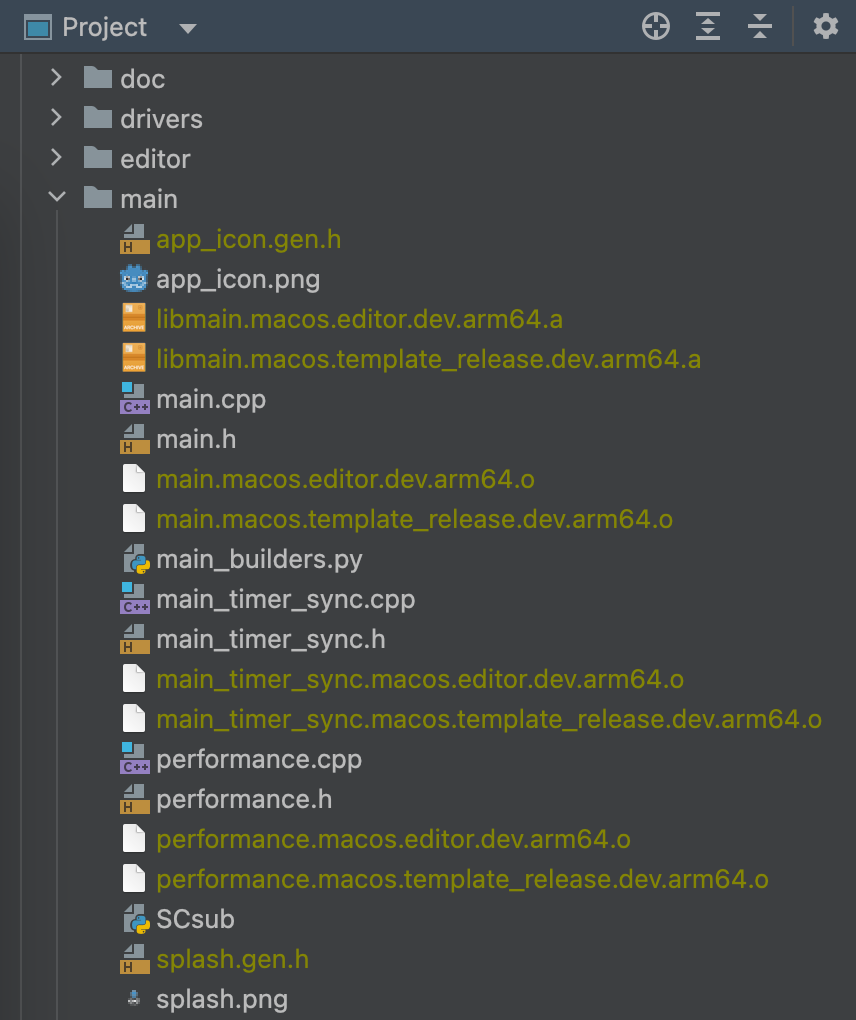Click the Expand All icon in toolbar

[708, 26]
